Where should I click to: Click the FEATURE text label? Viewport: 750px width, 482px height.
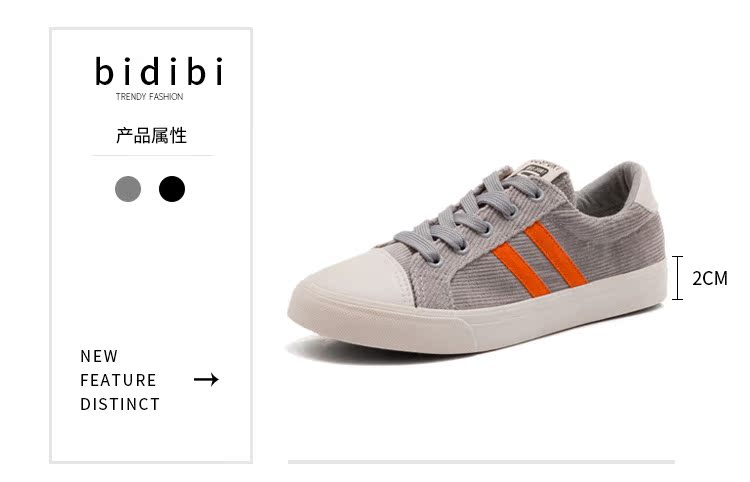point(118,380)
